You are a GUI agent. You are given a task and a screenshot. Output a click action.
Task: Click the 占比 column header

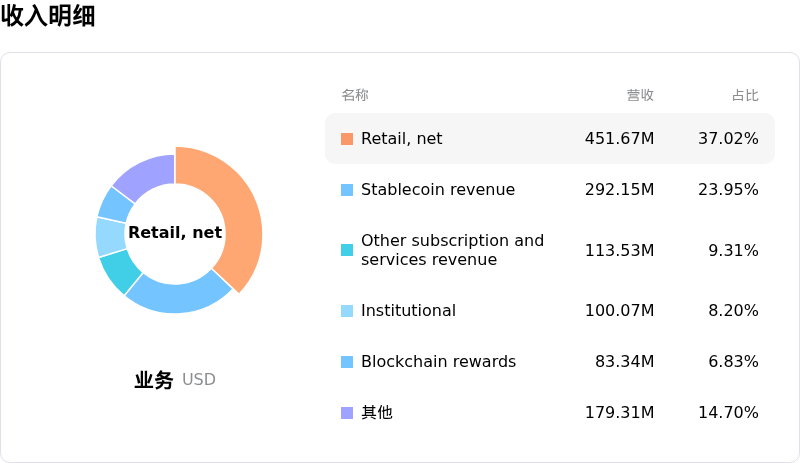pyautogui.click(x=745, y=95)
